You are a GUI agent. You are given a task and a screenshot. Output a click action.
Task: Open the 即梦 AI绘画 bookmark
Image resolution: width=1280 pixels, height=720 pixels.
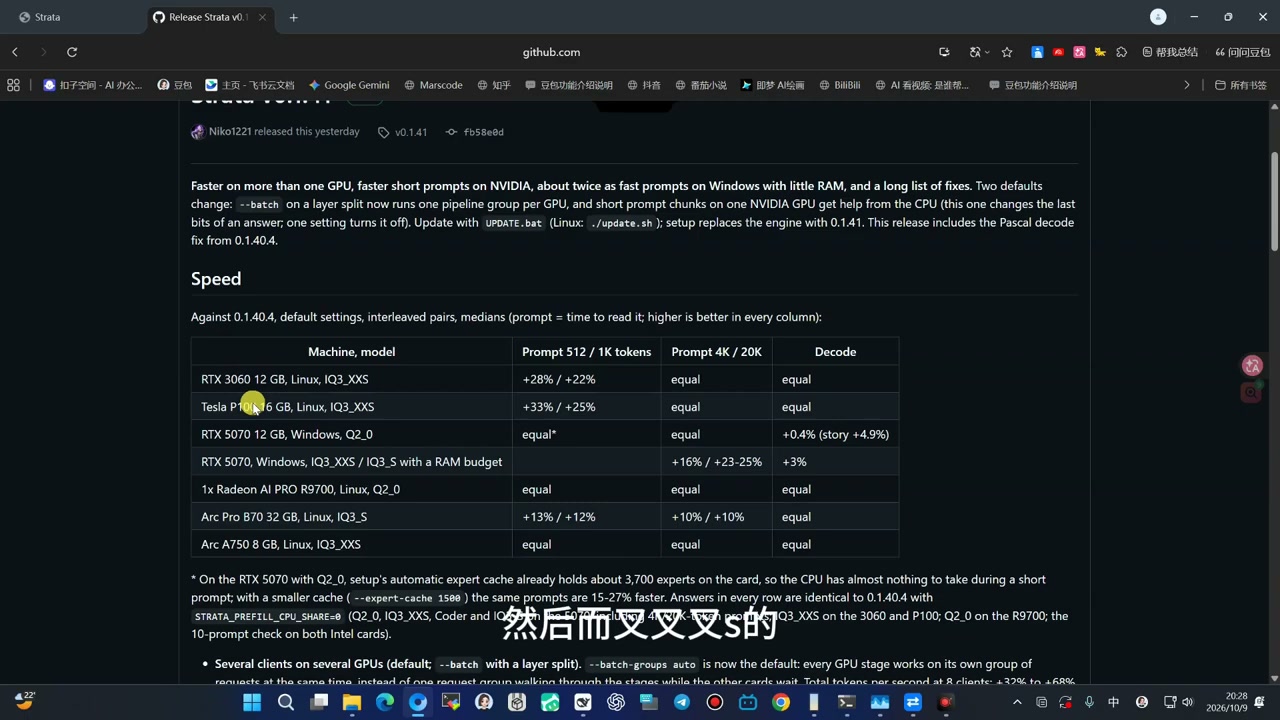coord(772,85)
